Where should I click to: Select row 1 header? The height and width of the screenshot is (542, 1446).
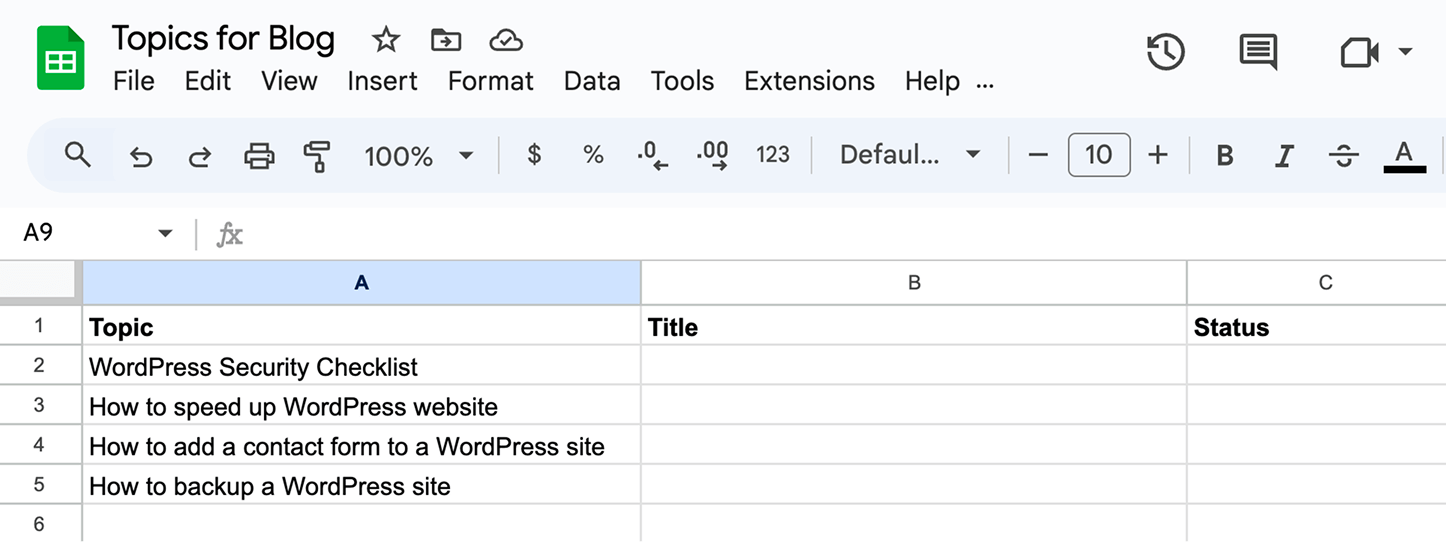[x=40, y=326]
